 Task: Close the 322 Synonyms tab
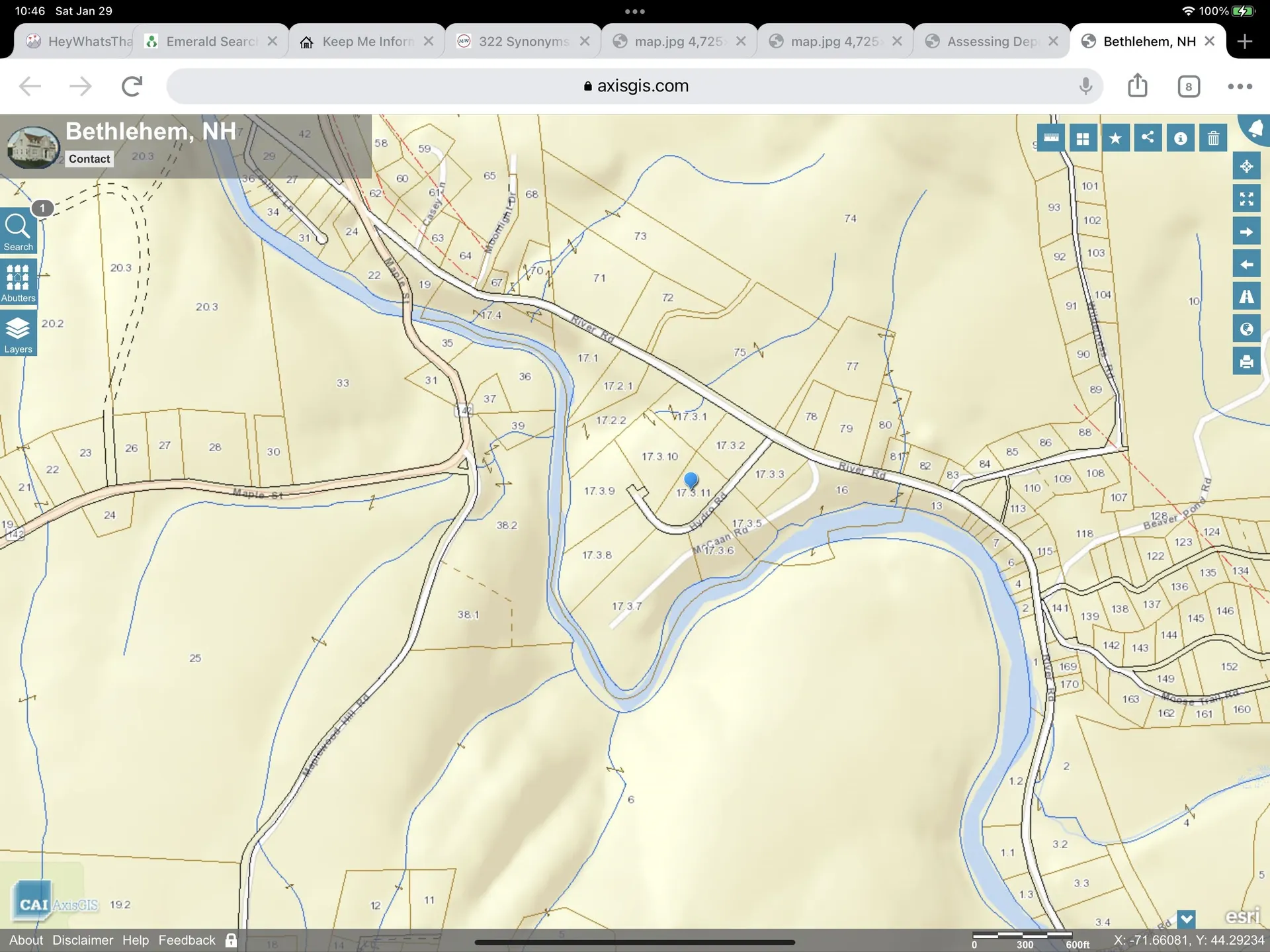tap(585, 41)
